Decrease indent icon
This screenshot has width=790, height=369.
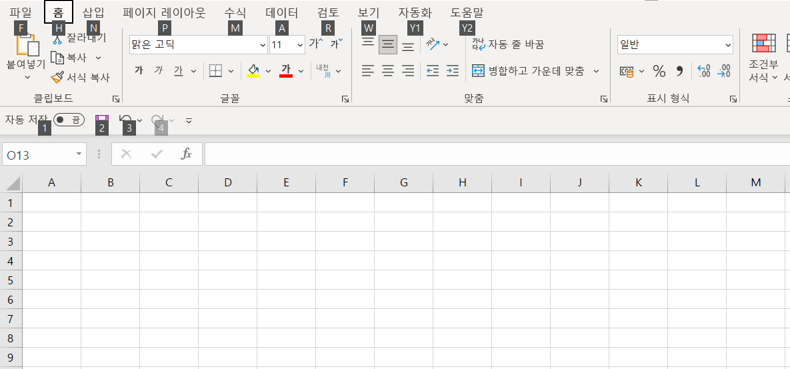coord(432,71)
